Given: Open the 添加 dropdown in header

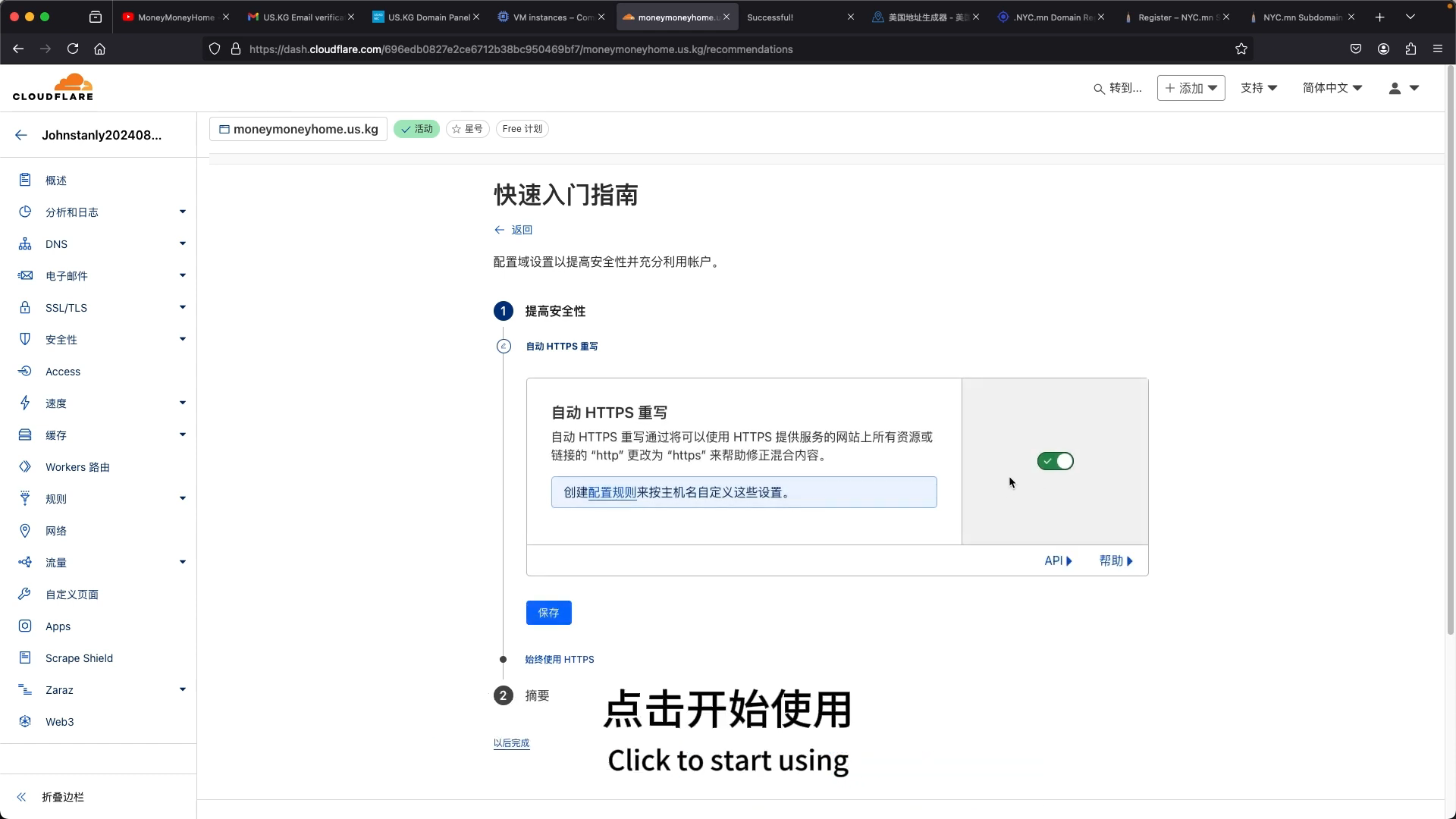Looking at the screenshot, I should tap(1191, 88).
